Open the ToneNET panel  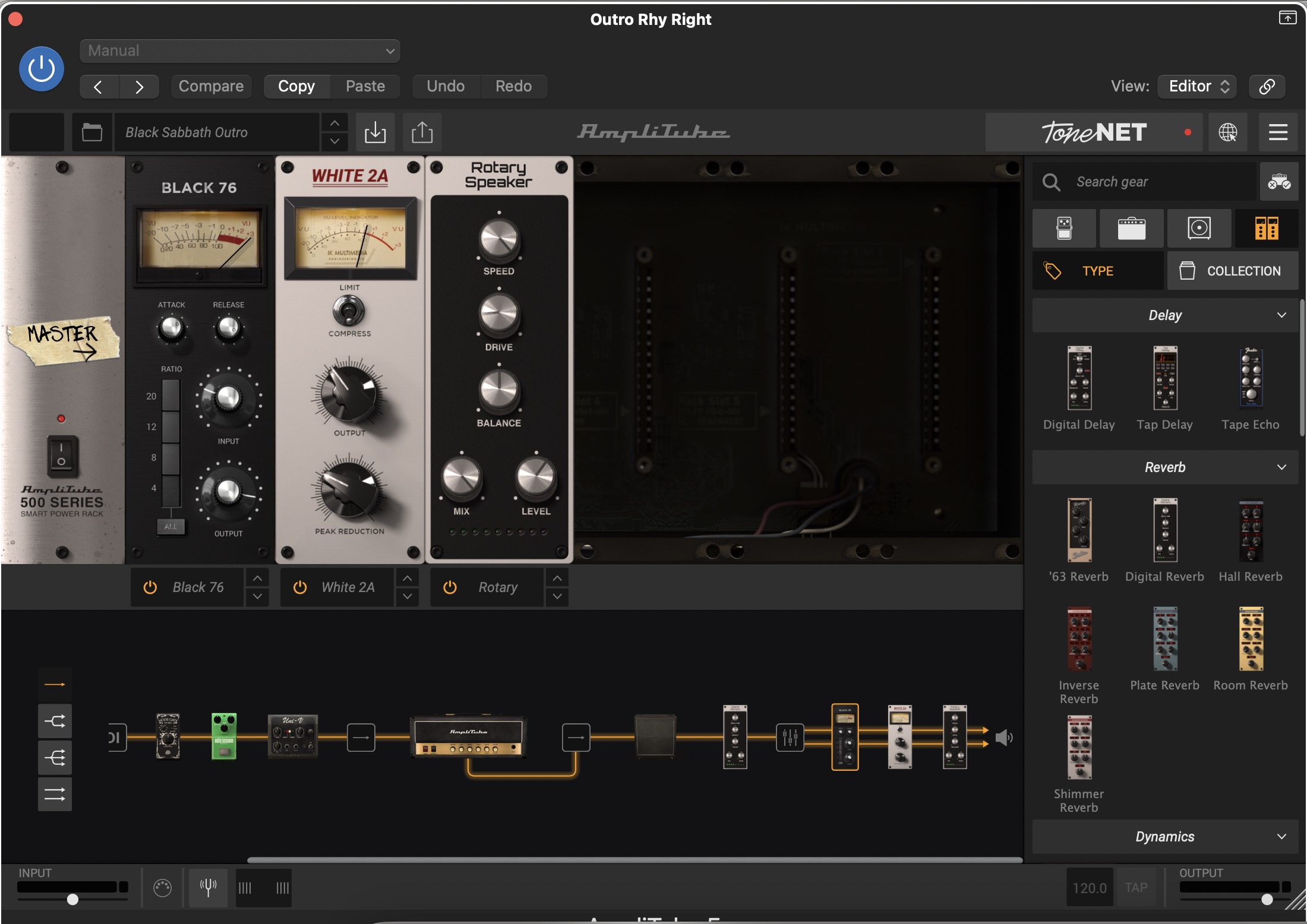point(1094,132)
